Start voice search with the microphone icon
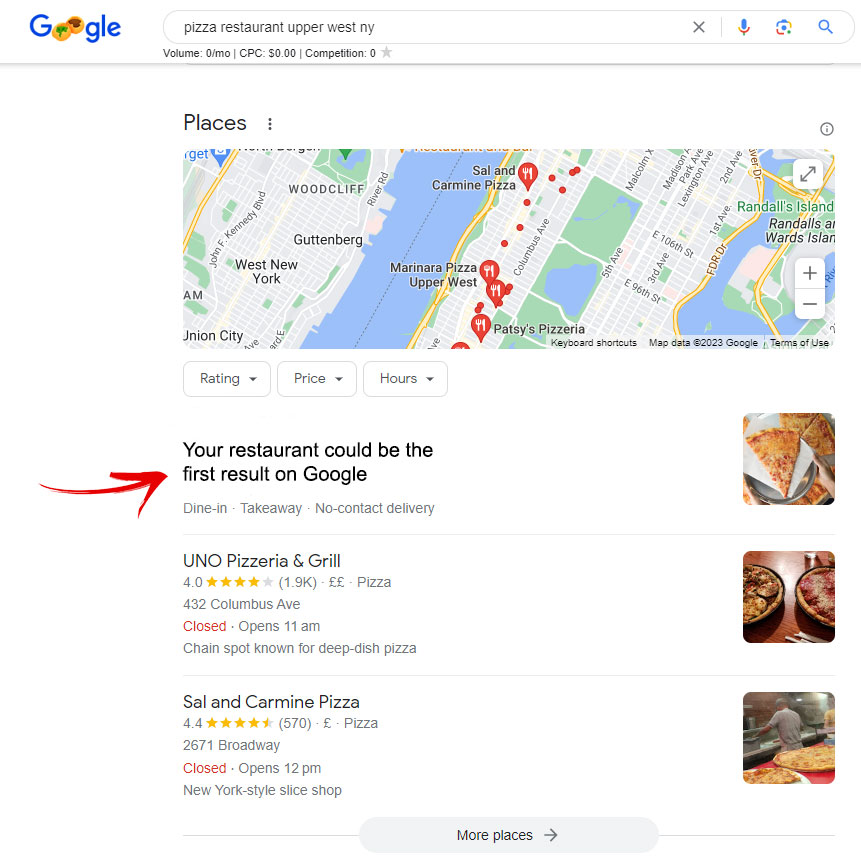Screen dimensions: 861x860 (x=743, y=27)
